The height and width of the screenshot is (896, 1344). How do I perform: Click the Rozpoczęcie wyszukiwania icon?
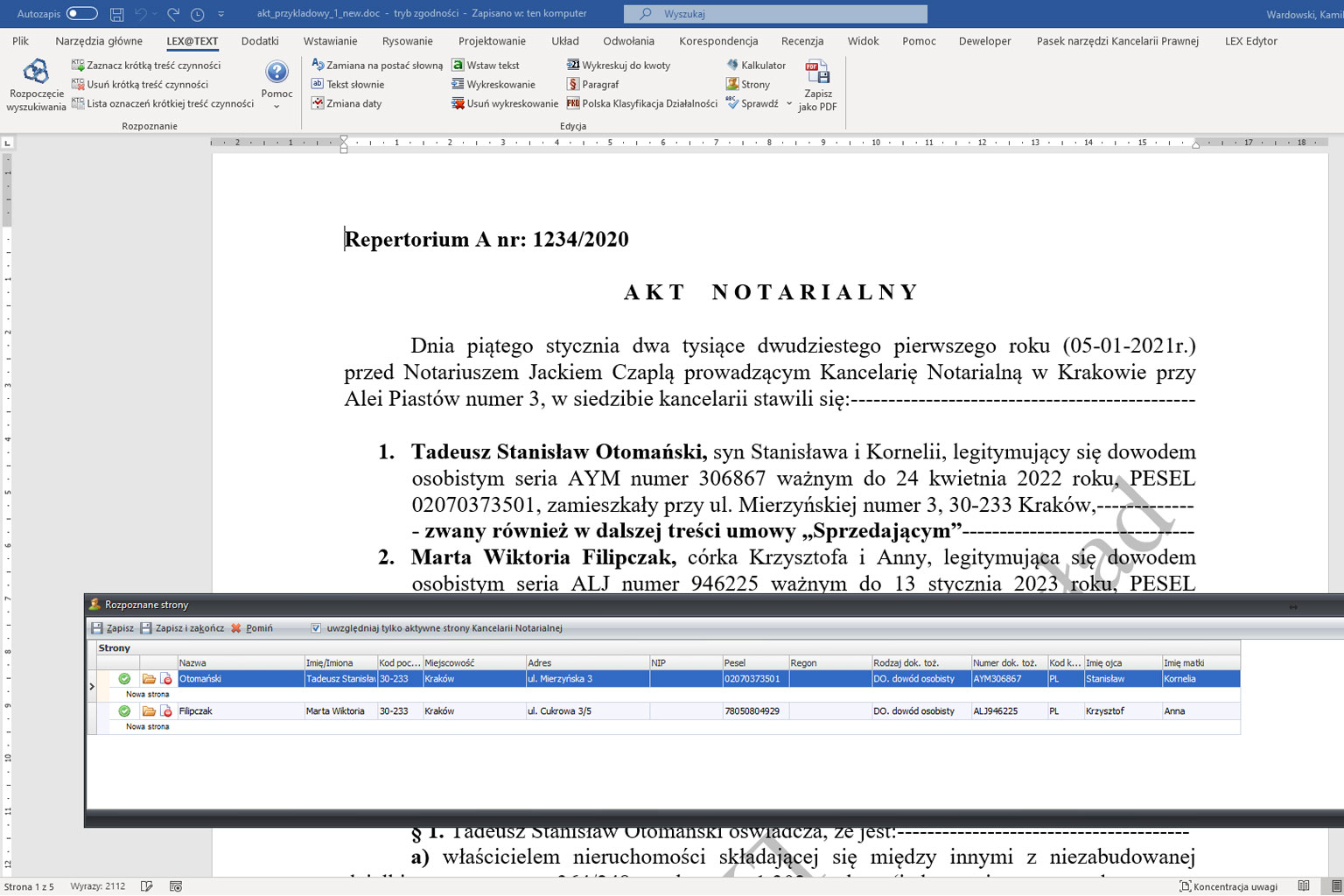pos(36,72)
